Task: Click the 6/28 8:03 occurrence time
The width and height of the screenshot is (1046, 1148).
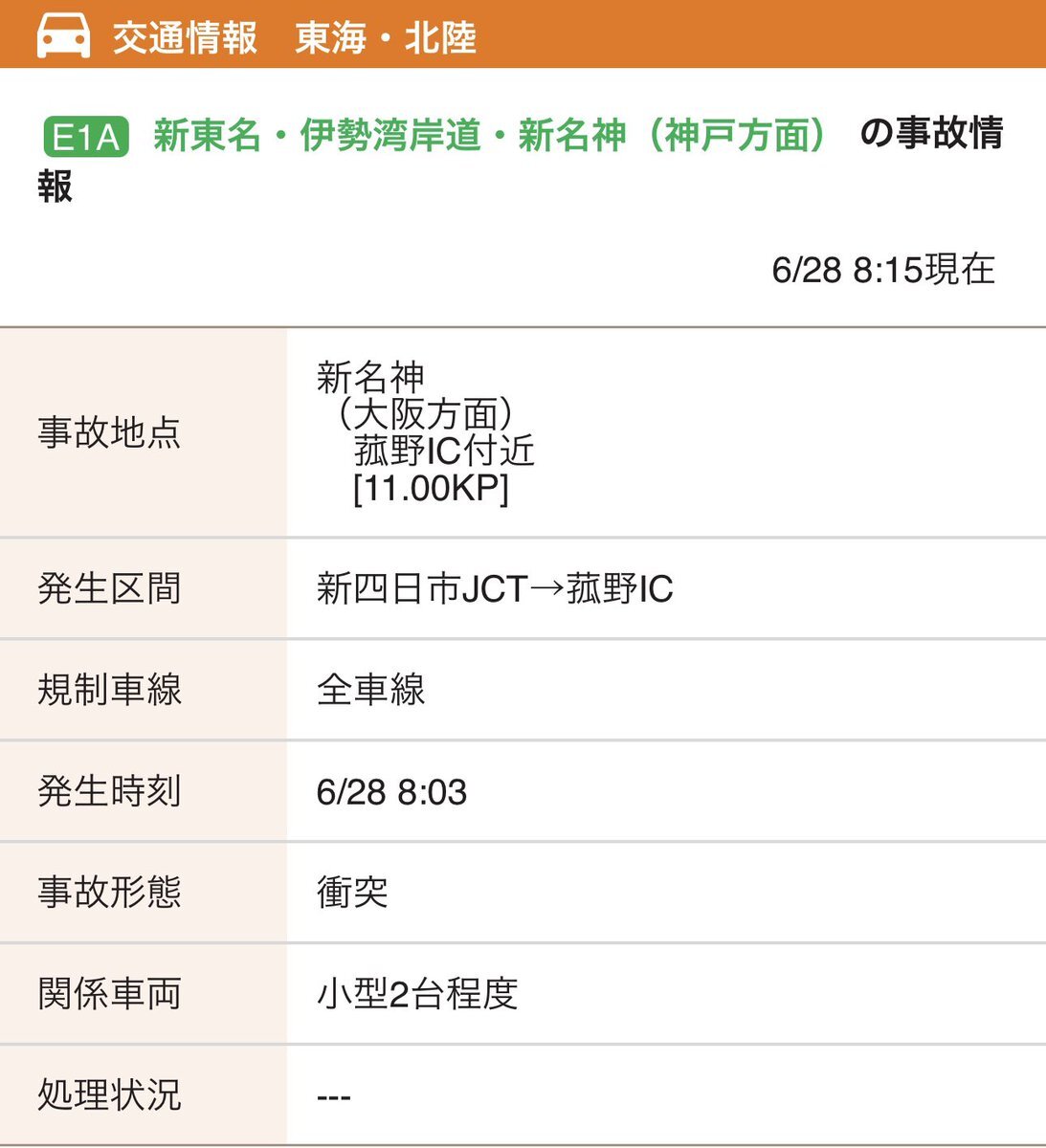Action: coord(391,792)
